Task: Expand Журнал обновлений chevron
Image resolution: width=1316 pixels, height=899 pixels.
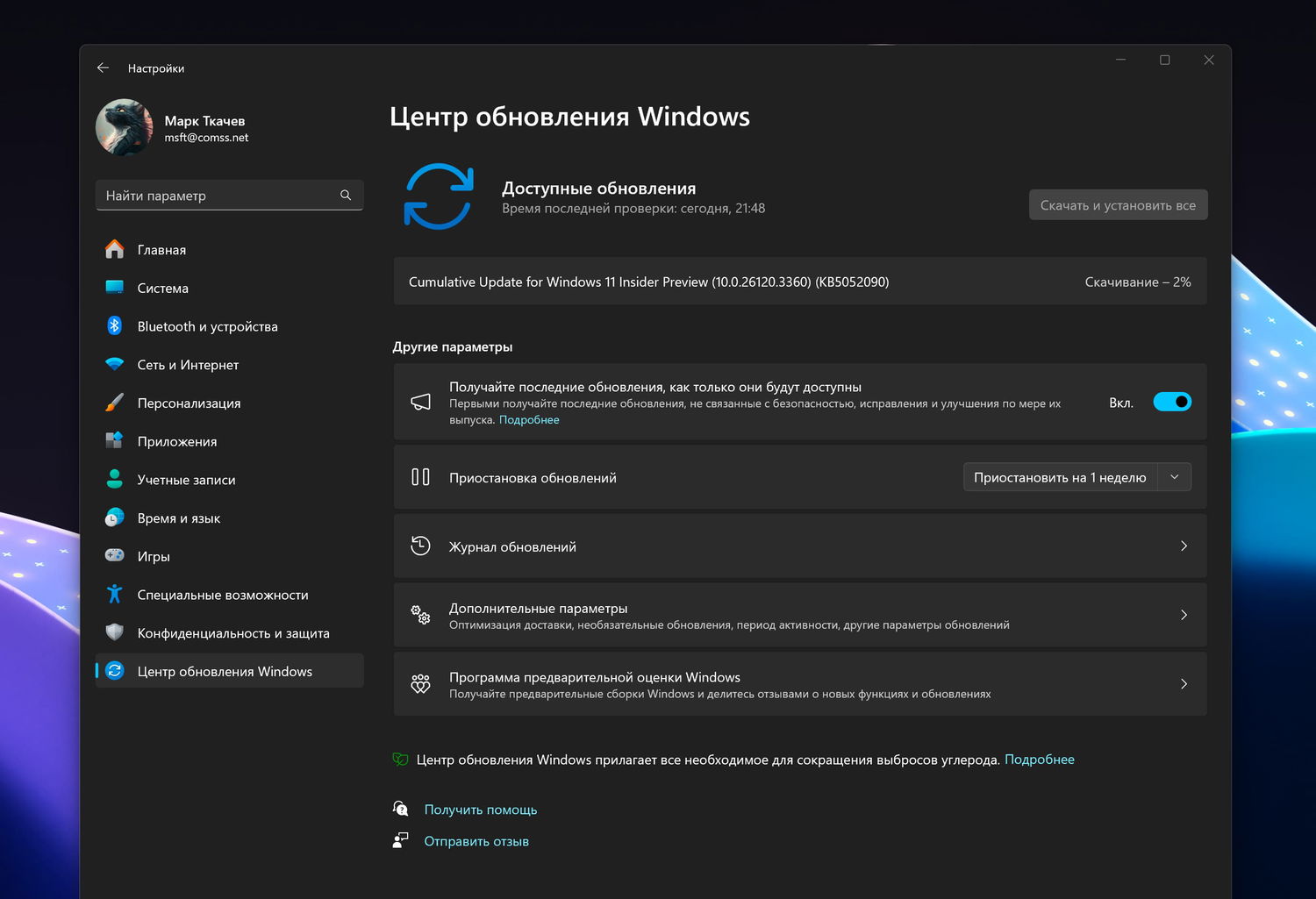Action: (x=1184, y=546)
